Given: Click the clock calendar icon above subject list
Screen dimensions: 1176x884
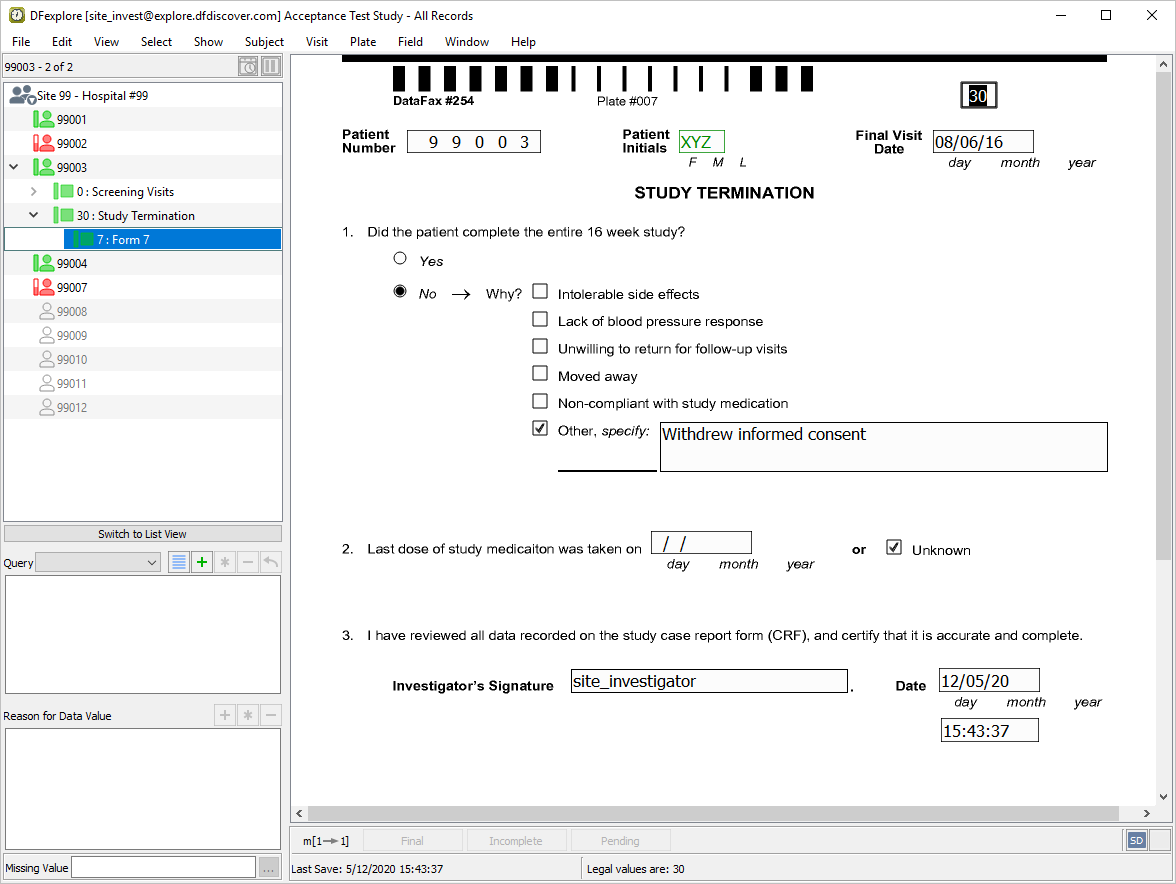Looking at the screenshot, I should [248, 67].
